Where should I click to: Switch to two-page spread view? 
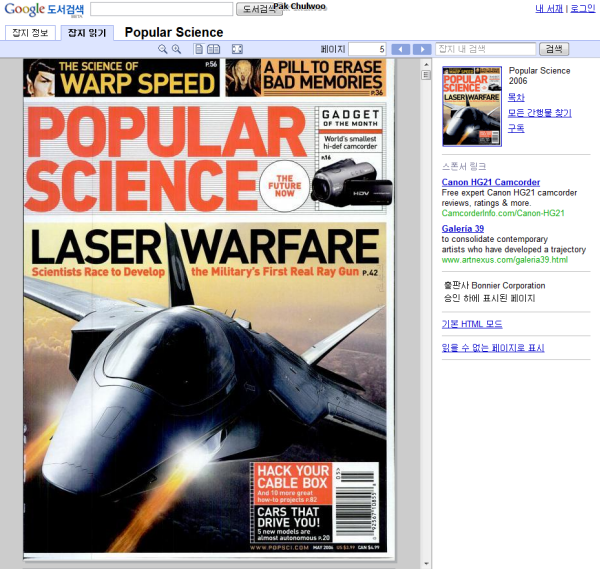tap(214, 49)
